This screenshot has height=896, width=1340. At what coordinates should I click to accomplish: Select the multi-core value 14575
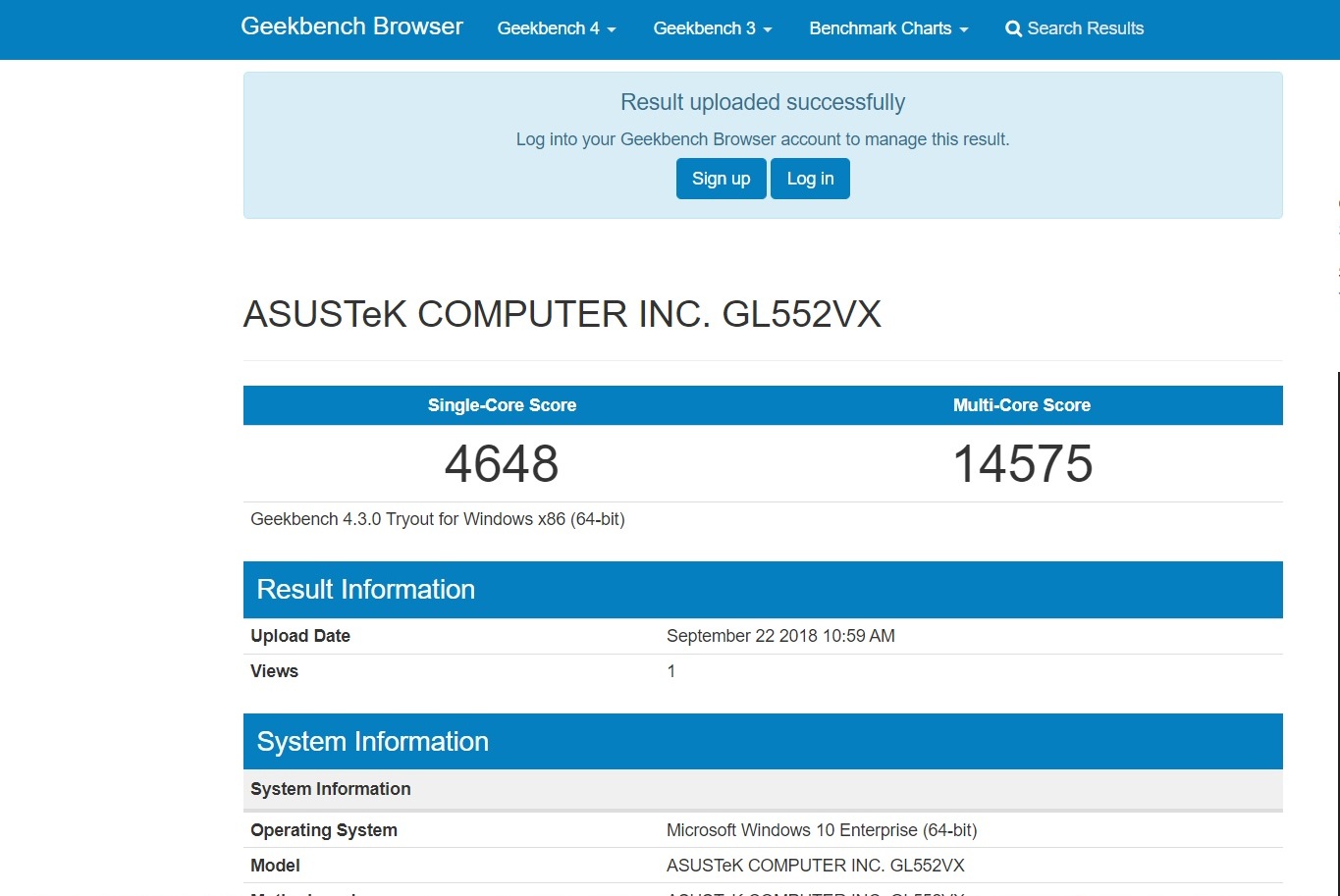click(1022, 463)
